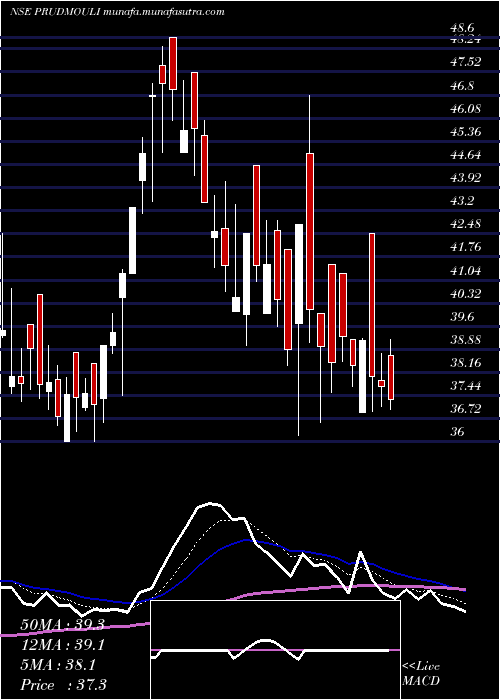This screenshot has height=700, width=500.
Task: Click the 41.76 price axis label
Action: tap(466, 247)
